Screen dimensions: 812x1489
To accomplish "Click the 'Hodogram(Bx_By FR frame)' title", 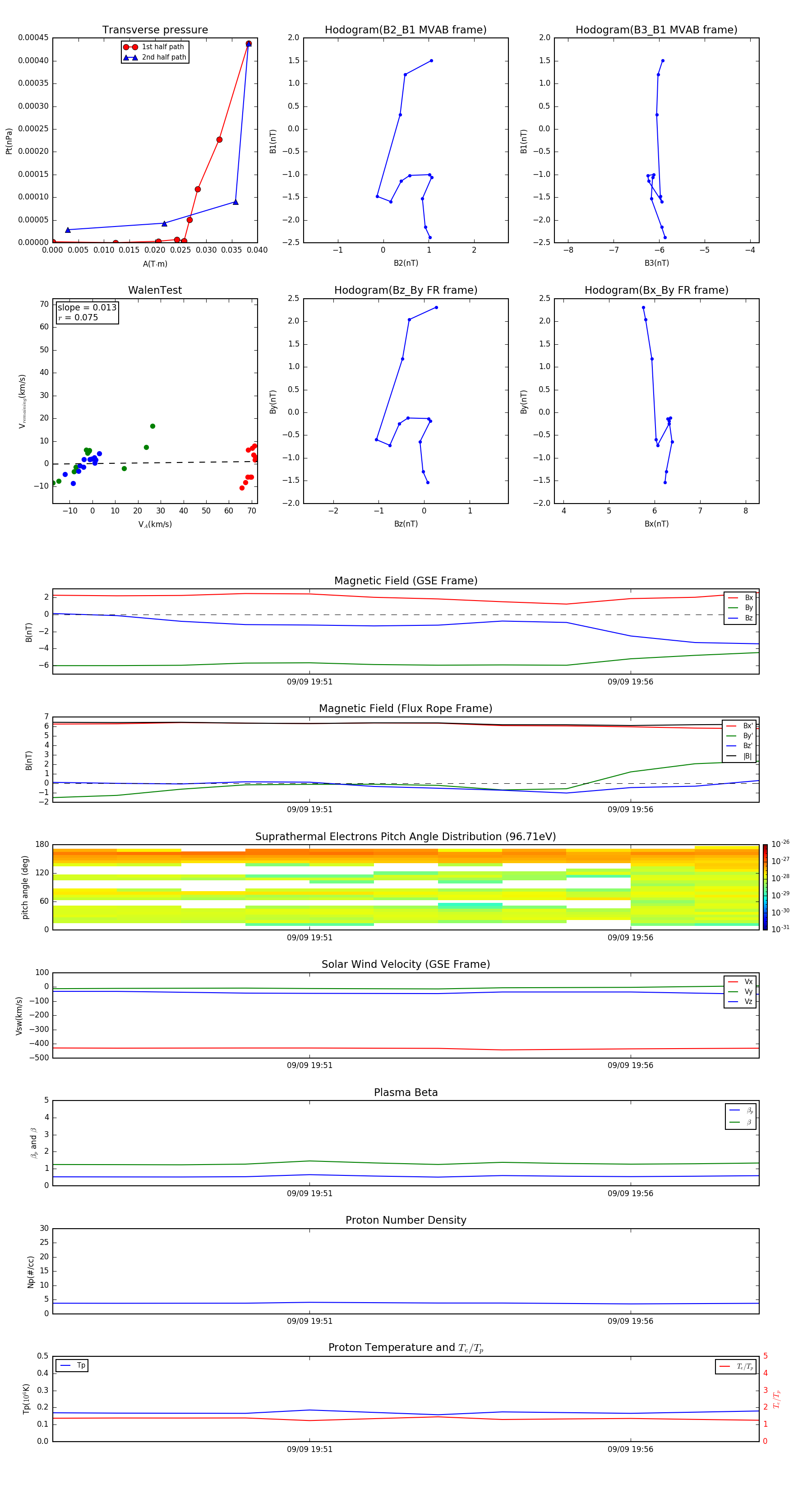I will (x=656, y=290).
